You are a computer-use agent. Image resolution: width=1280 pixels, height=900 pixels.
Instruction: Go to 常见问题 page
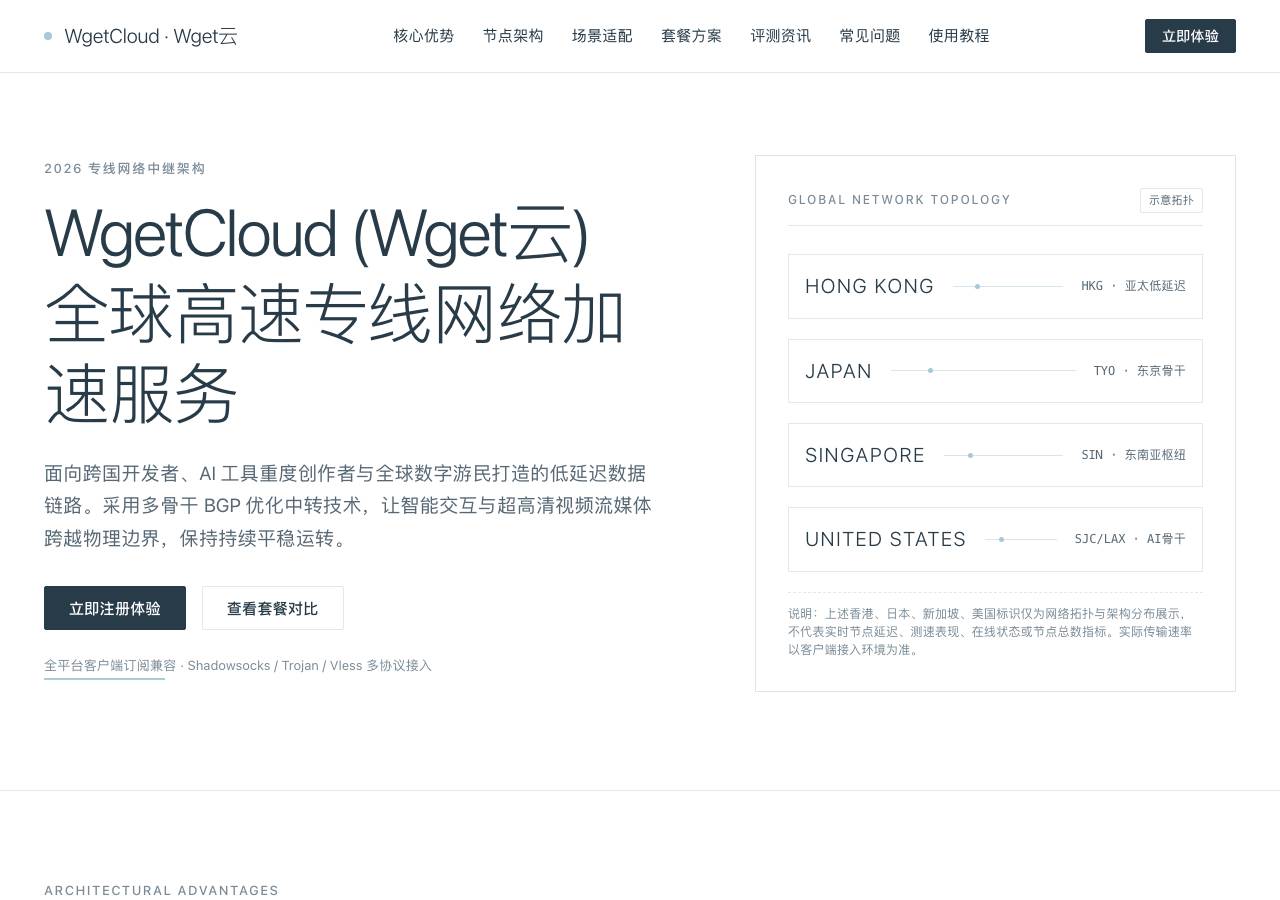pyautogui.click(x=870, y=36)
